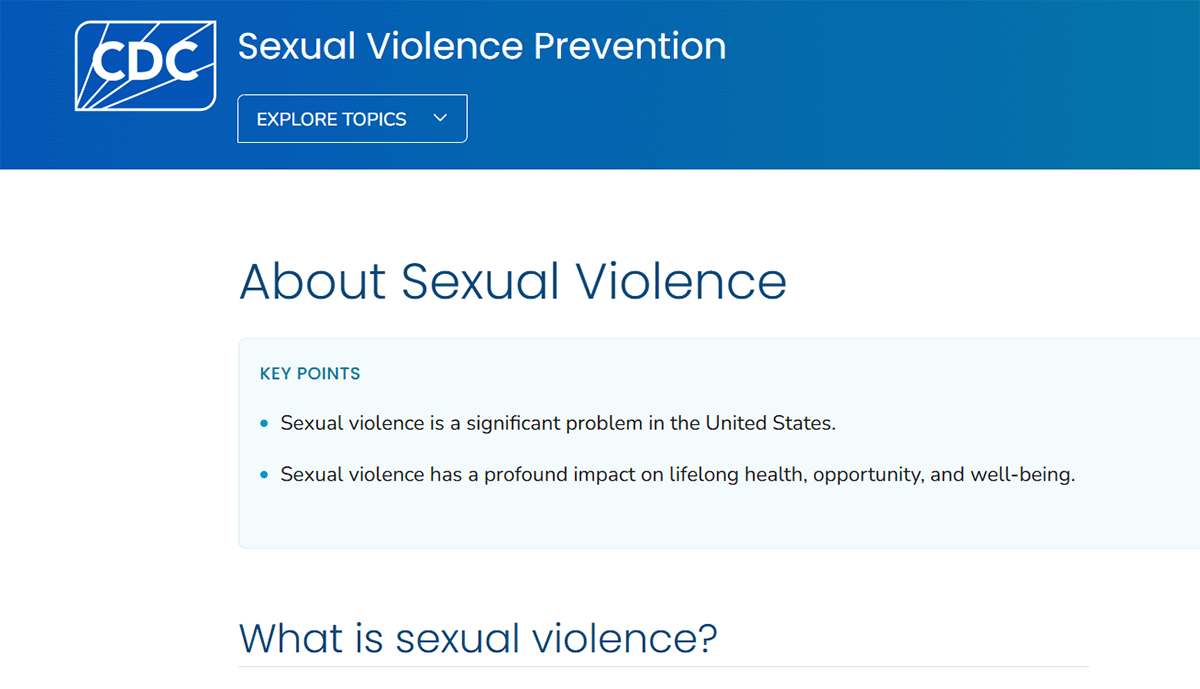Select the first key point about significant problem
Viewport: 1200px width, 689px height.
pos(557,423)
